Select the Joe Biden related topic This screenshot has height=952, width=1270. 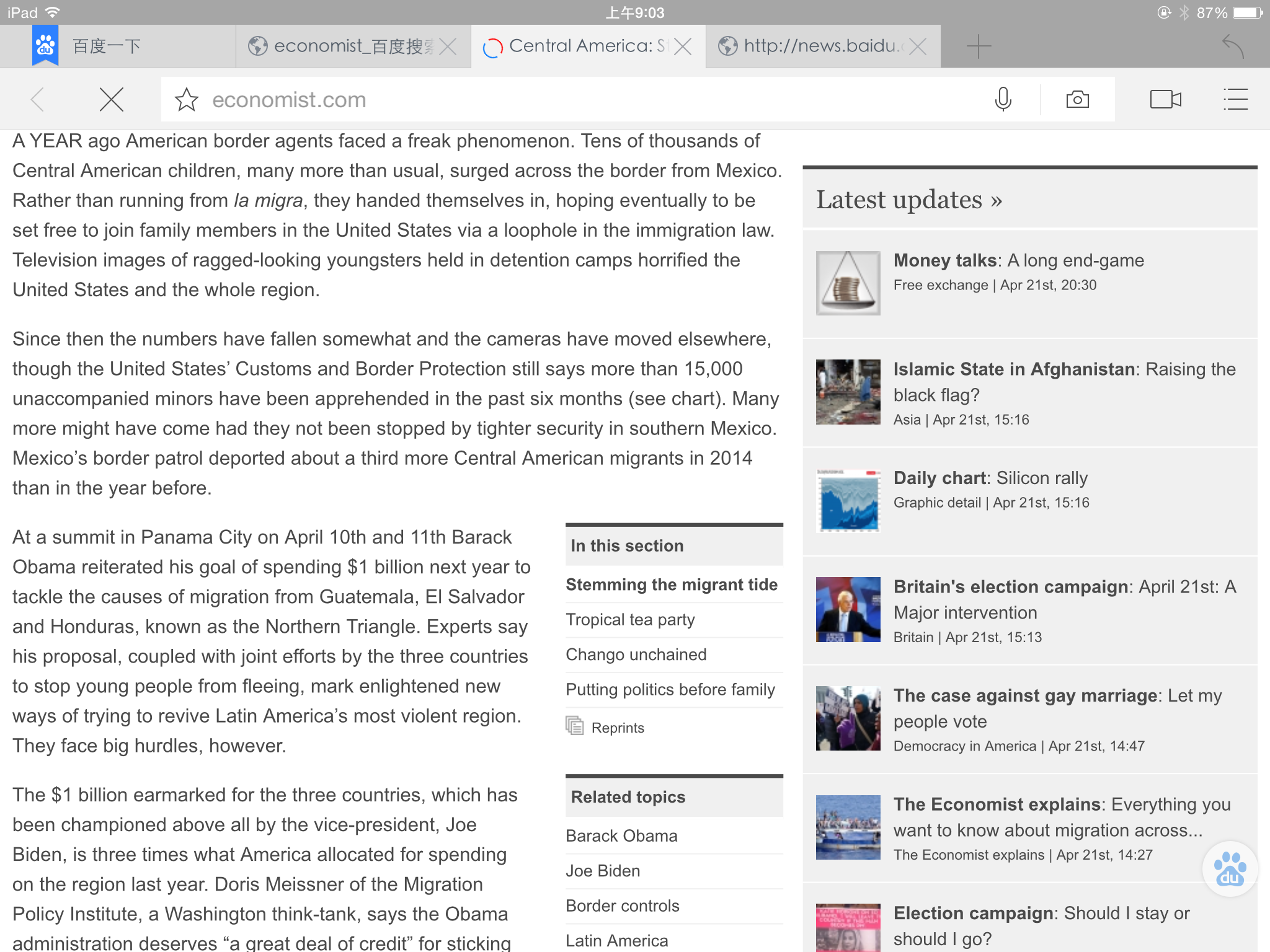[x=603, y=871]
